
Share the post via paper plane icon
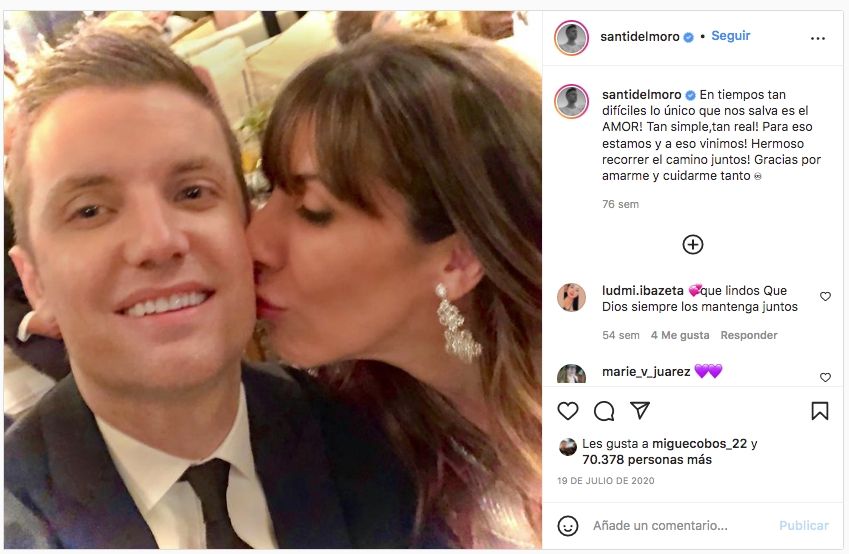(640, 411)
